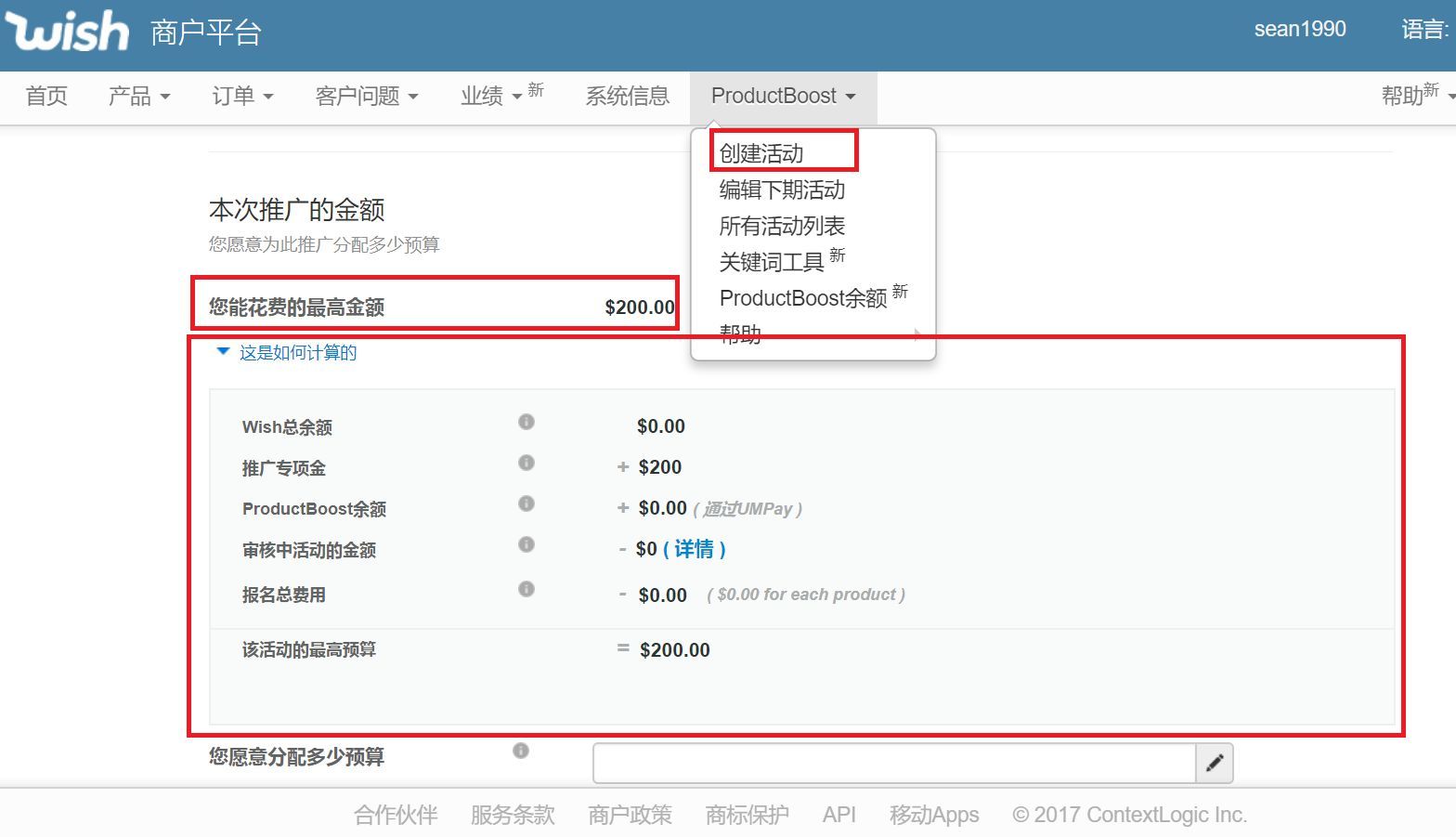Open 系统信息 page
Screen dimensions: 1456x837
(x=628, y=96)
